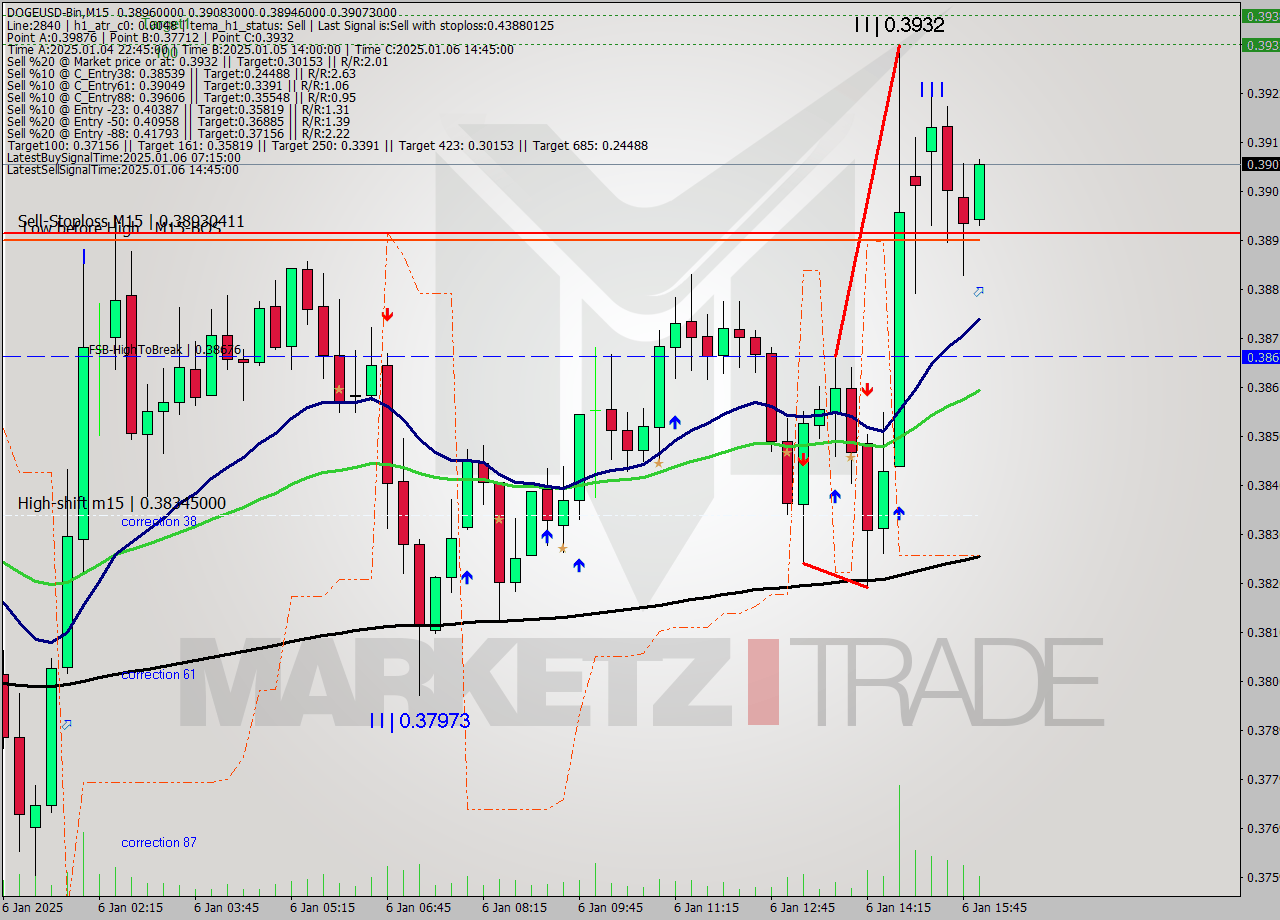
Task: Select the 'Entry -50: 0.40958' sell line
Action: [178, 121]
